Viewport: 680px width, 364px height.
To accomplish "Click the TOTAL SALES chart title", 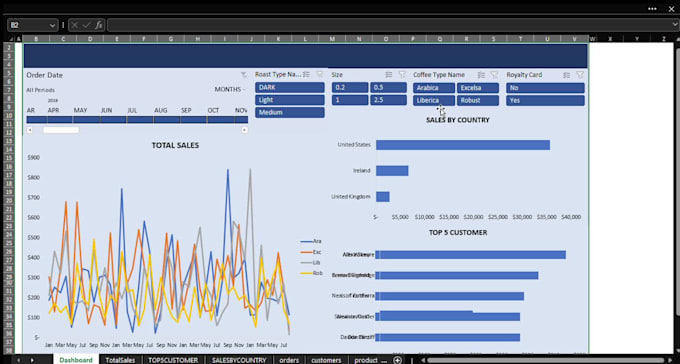I will click(175, 145).
